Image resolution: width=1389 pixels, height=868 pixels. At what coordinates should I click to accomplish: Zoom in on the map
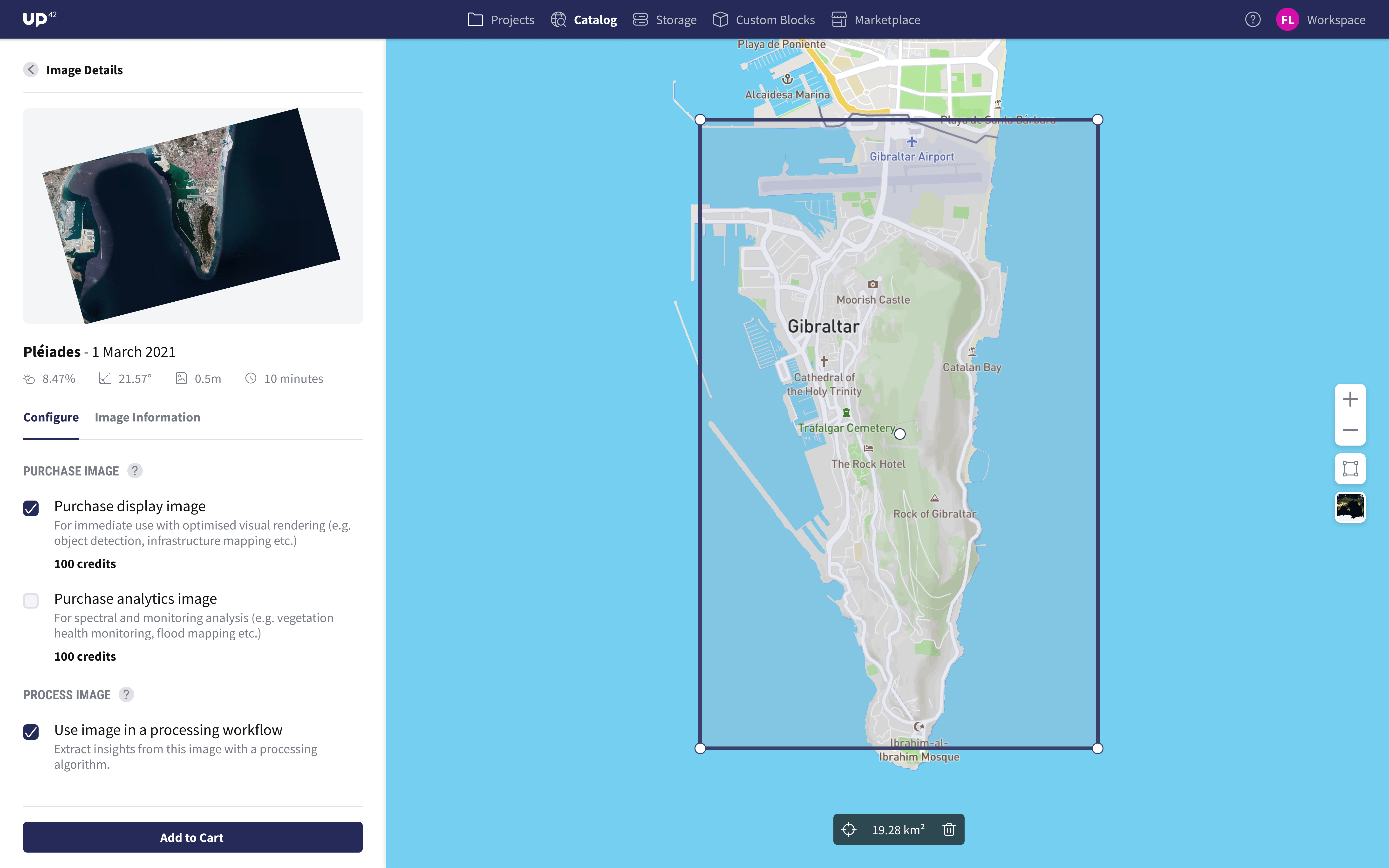pyautogui.click(x=1350, y=400)
